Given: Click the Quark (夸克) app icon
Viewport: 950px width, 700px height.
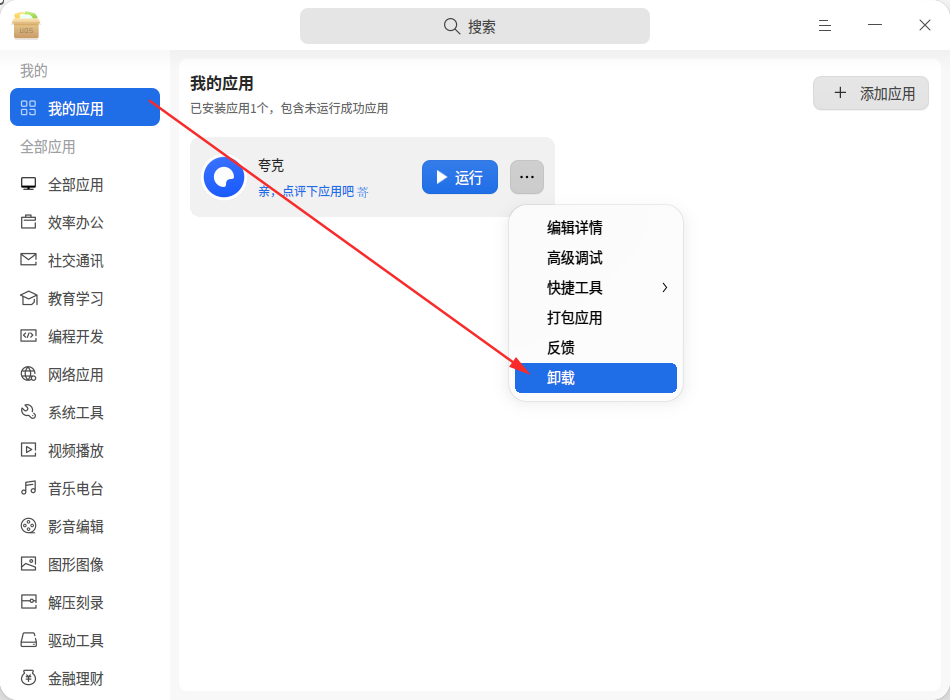Looking at the screenshot, I should click(224, 177).
